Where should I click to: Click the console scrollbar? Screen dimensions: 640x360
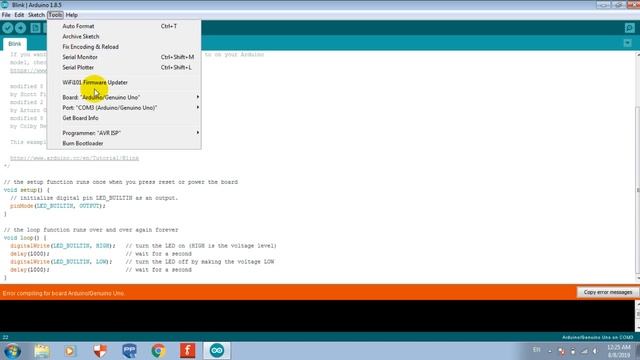tap(638, 315)
